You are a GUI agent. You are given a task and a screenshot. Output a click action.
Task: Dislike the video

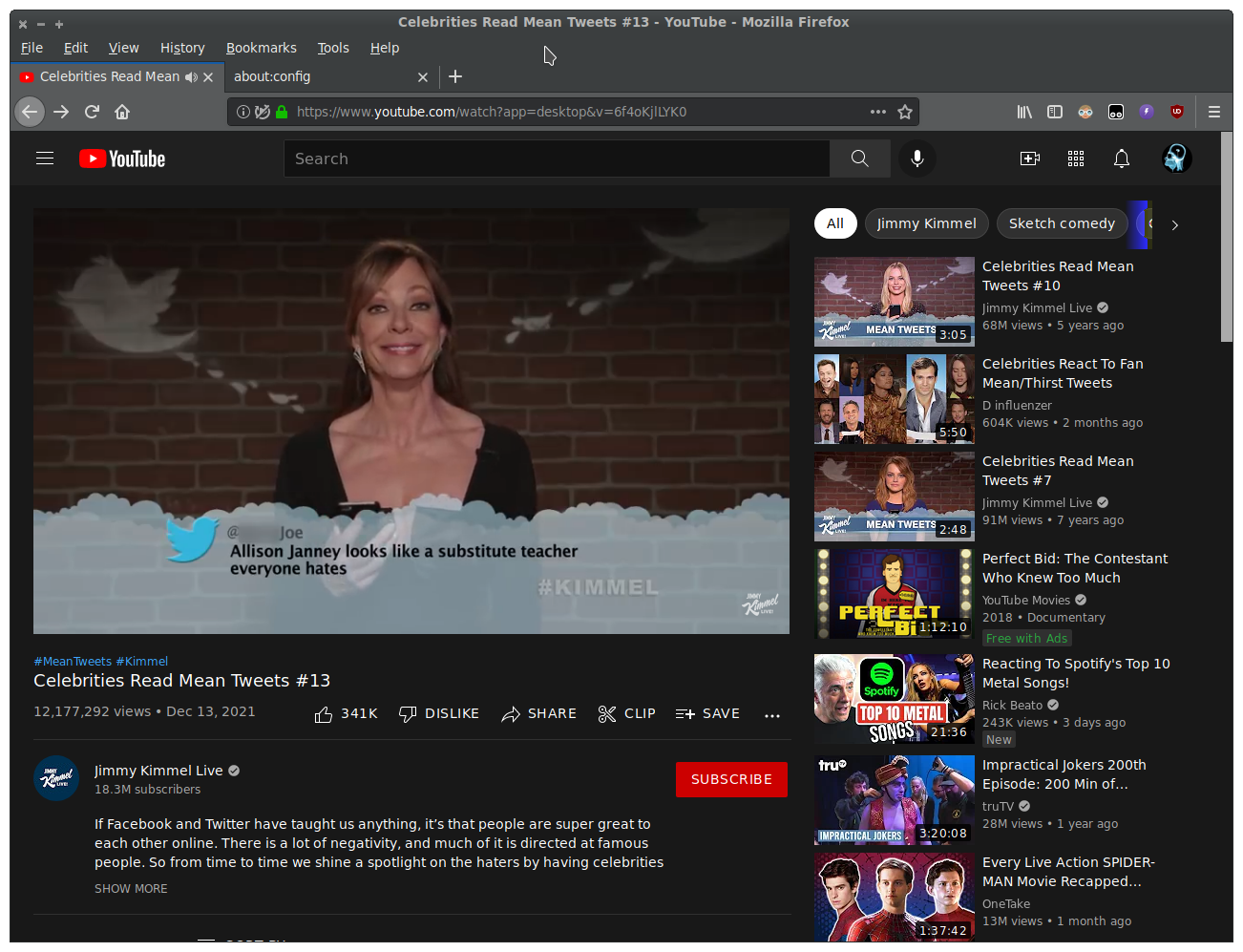click(x=439, y=714)
